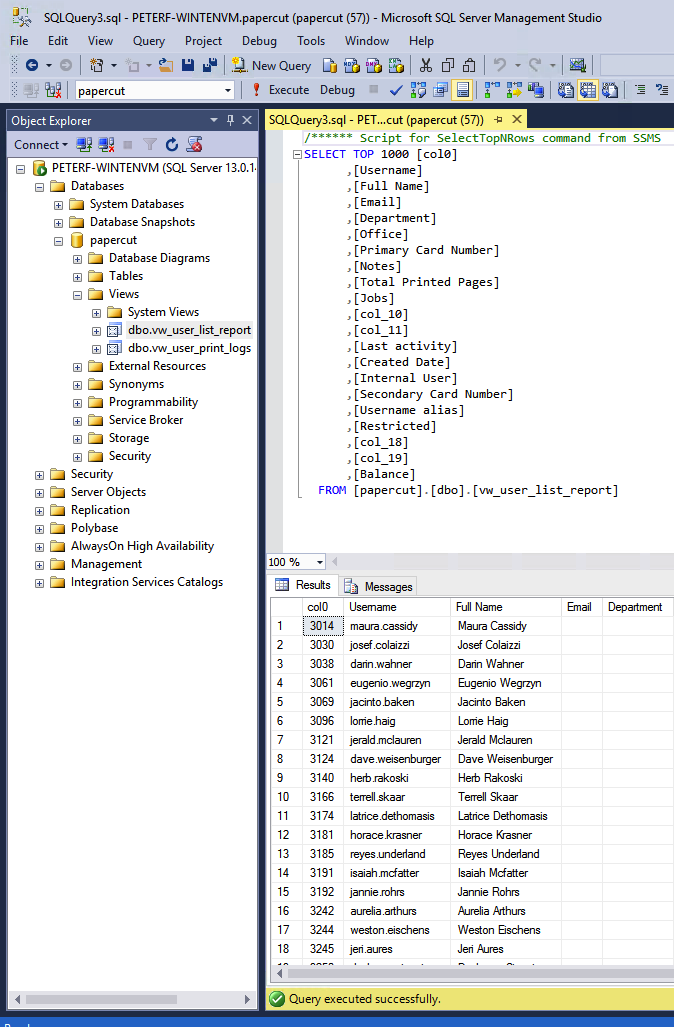Open the Query menu

(149, 41)
